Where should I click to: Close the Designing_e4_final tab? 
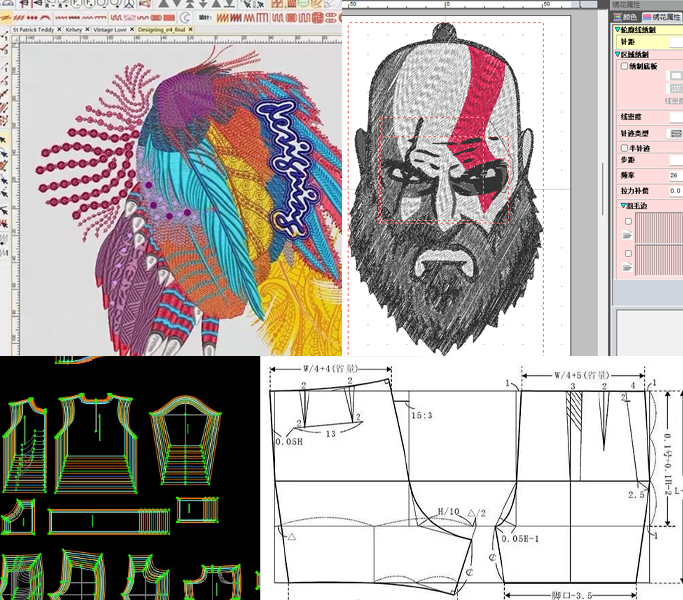click(x=190, y=29)
